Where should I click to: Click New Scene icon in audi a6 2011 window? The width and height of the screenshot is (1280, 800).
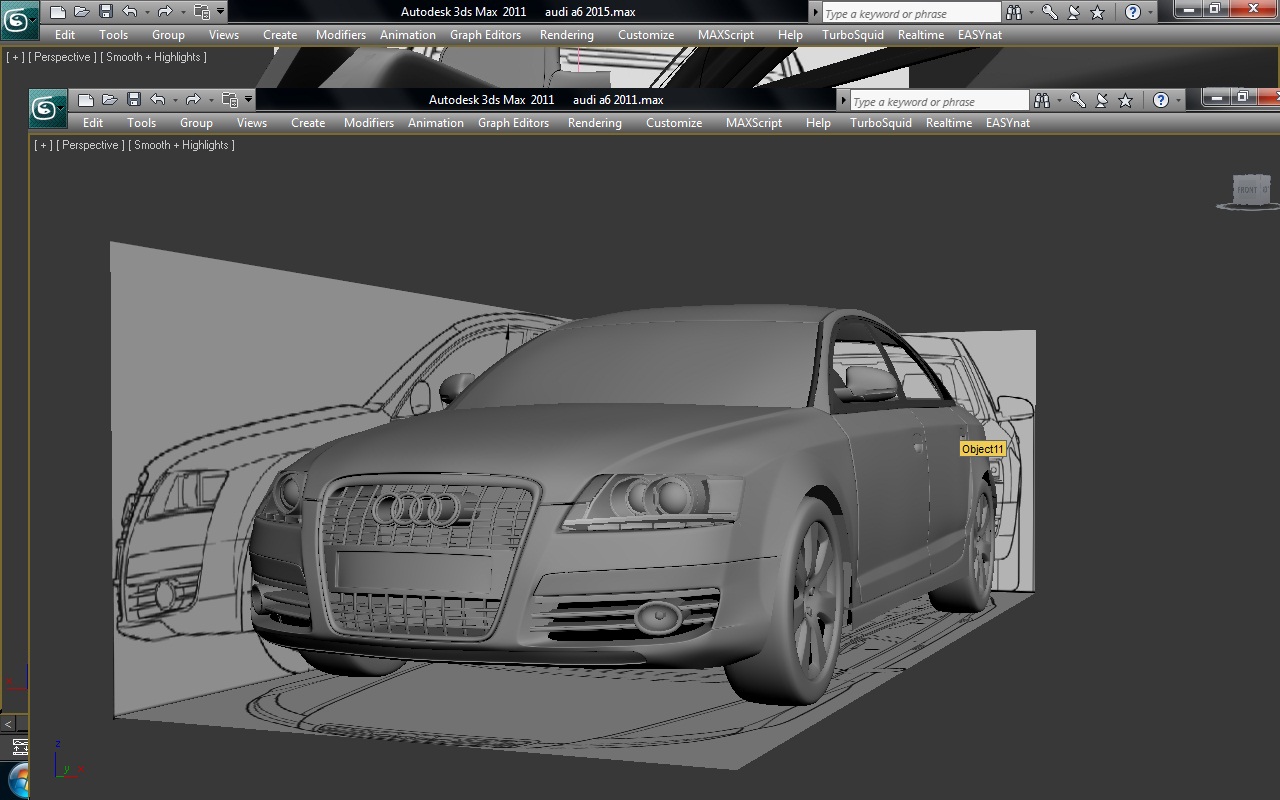86,100
